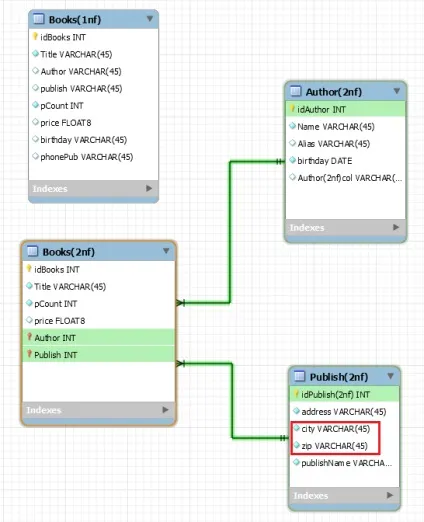Screen dimensions: 424x522
Task: Collapse the Books(2nf) table with its header arrow
Action: coord(166,251)
